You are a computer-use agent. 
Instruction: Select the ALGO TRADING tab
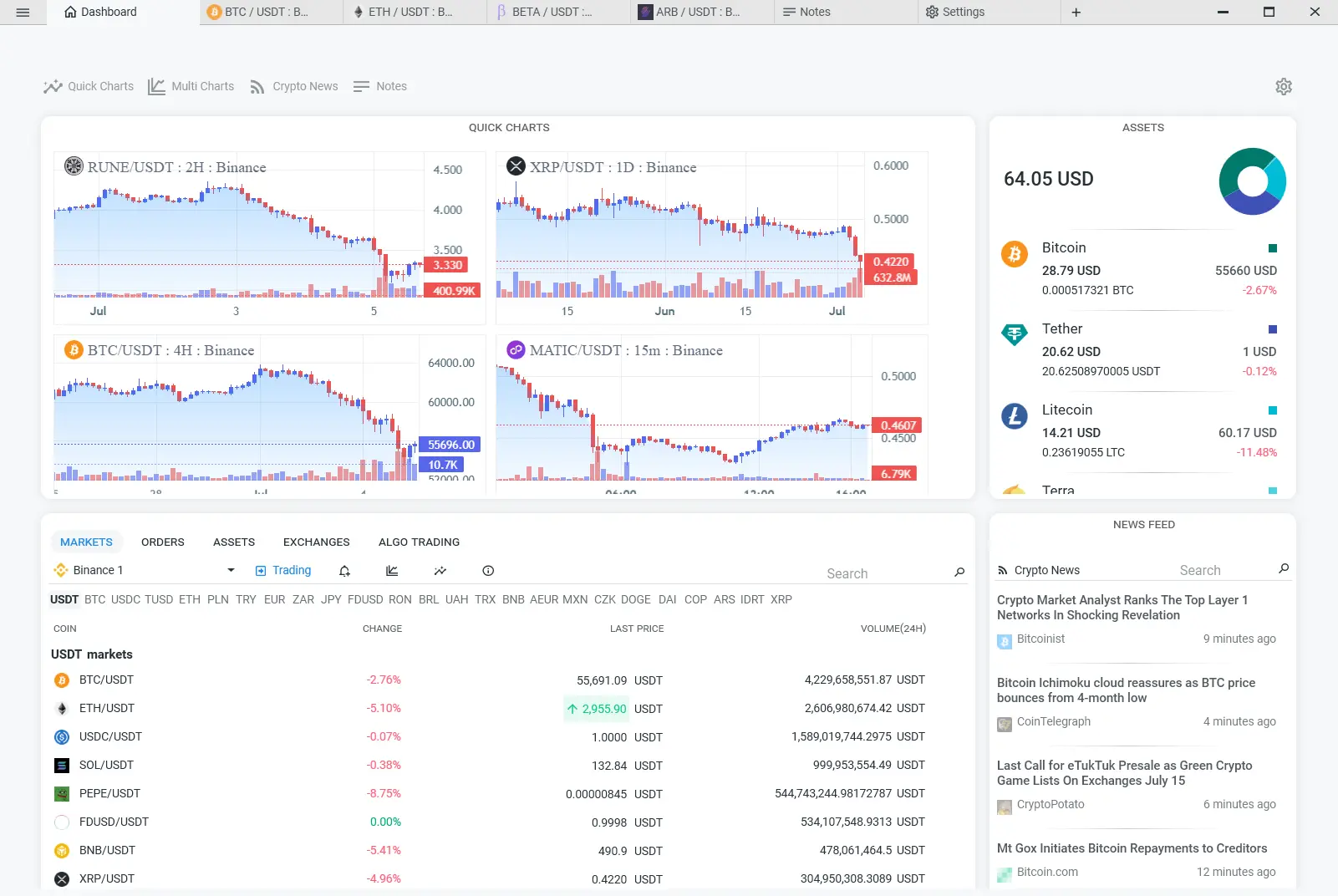[420, 542]
